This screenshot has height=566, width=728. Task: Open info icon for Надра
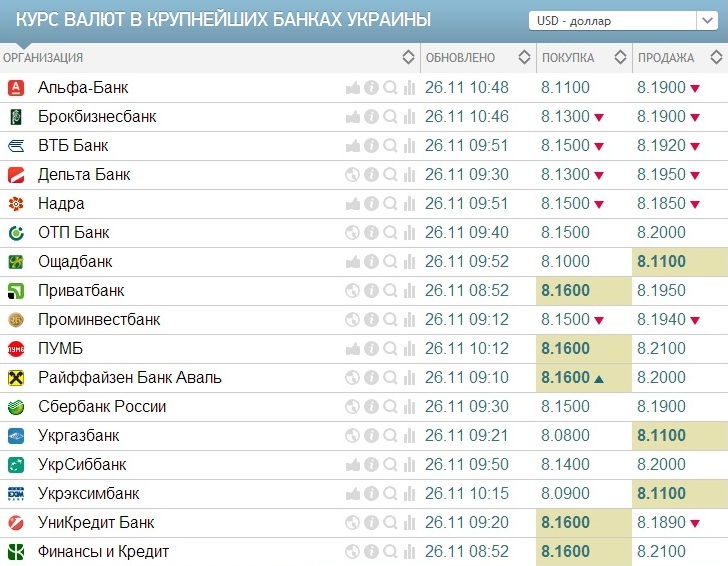coord(371,203)
